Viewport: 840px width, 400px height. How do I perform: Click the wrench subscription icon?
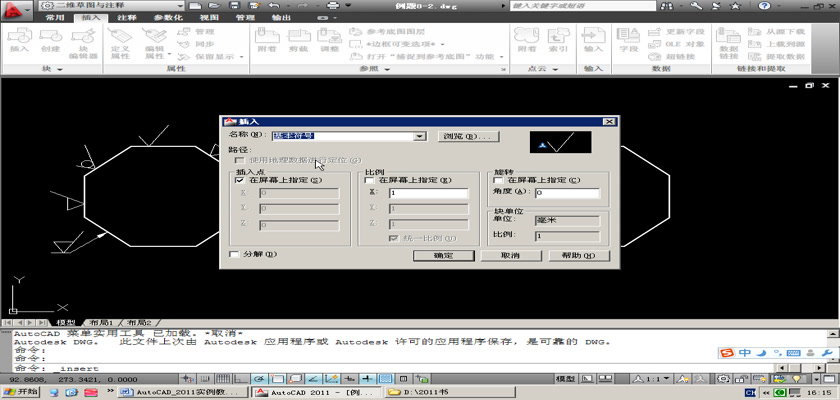pyautogui.click(x=696, y=6)
